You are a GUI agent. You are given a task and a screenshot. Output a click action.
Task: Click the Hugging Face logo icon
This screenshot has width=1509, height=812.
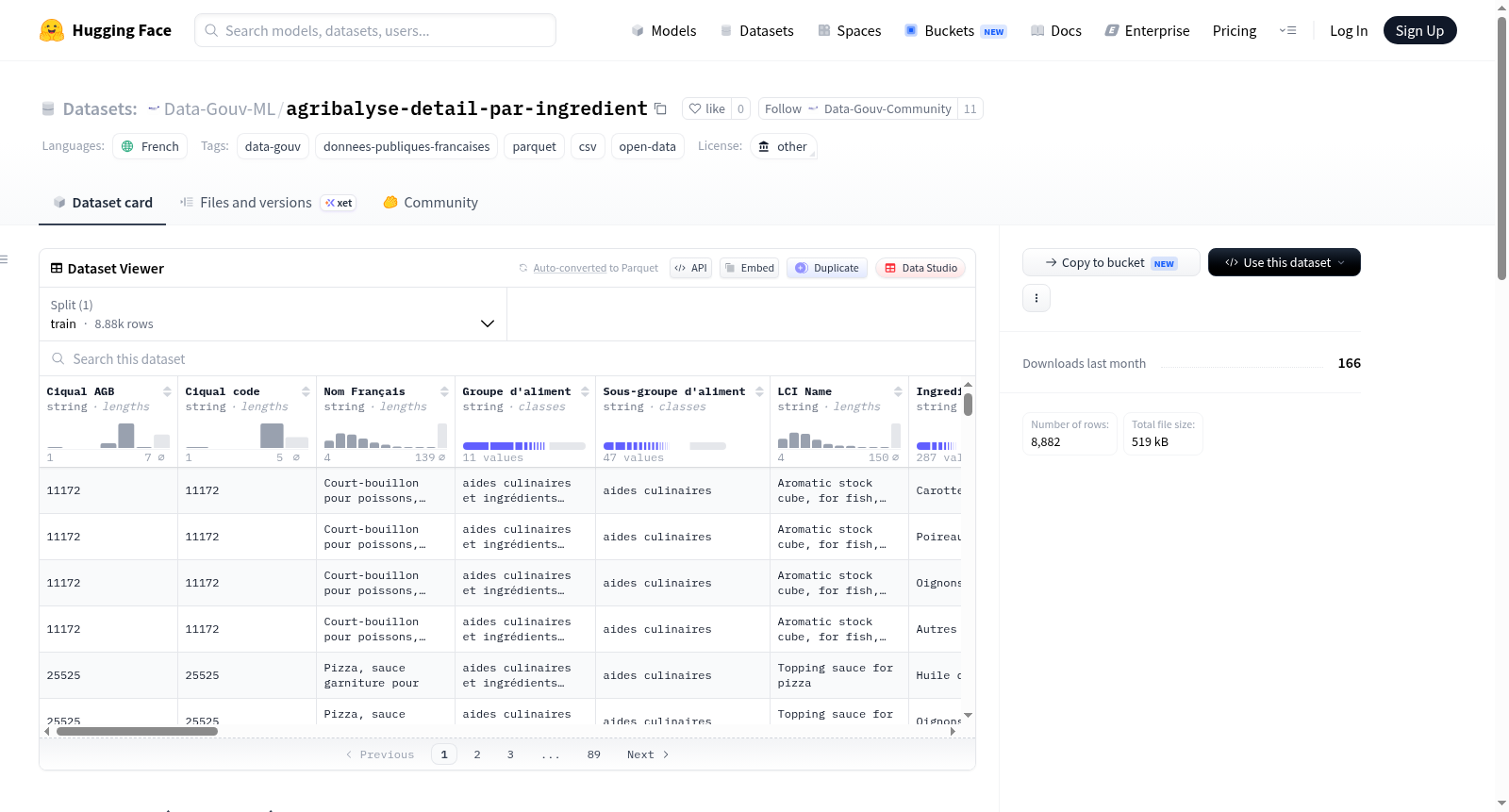point(52,30)
